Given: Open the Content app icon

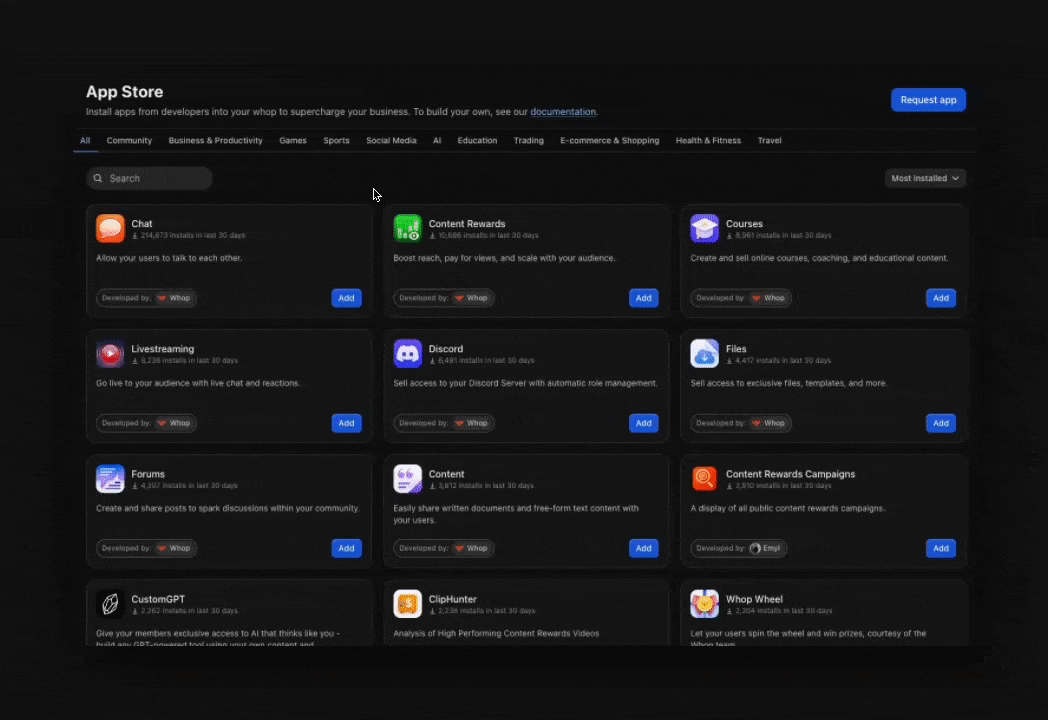Looking at the screenshot, I should click(407, 478).
